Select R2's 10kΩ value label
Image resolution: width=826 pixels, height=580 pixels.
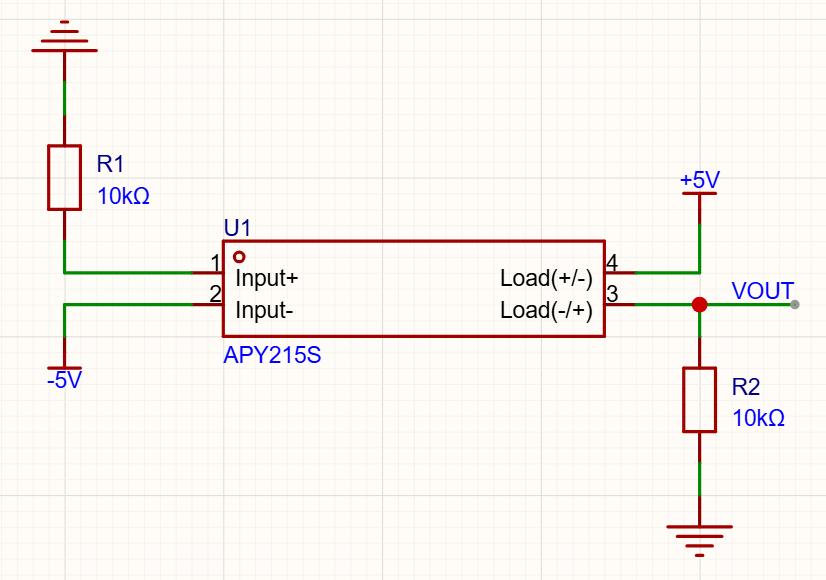point(758,418)
